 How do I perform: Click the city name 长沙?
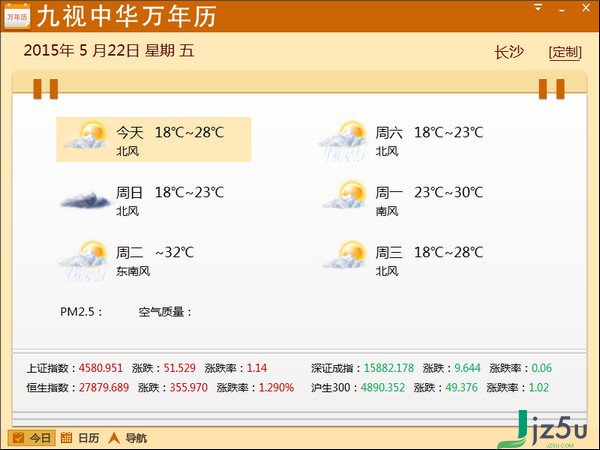509,52
